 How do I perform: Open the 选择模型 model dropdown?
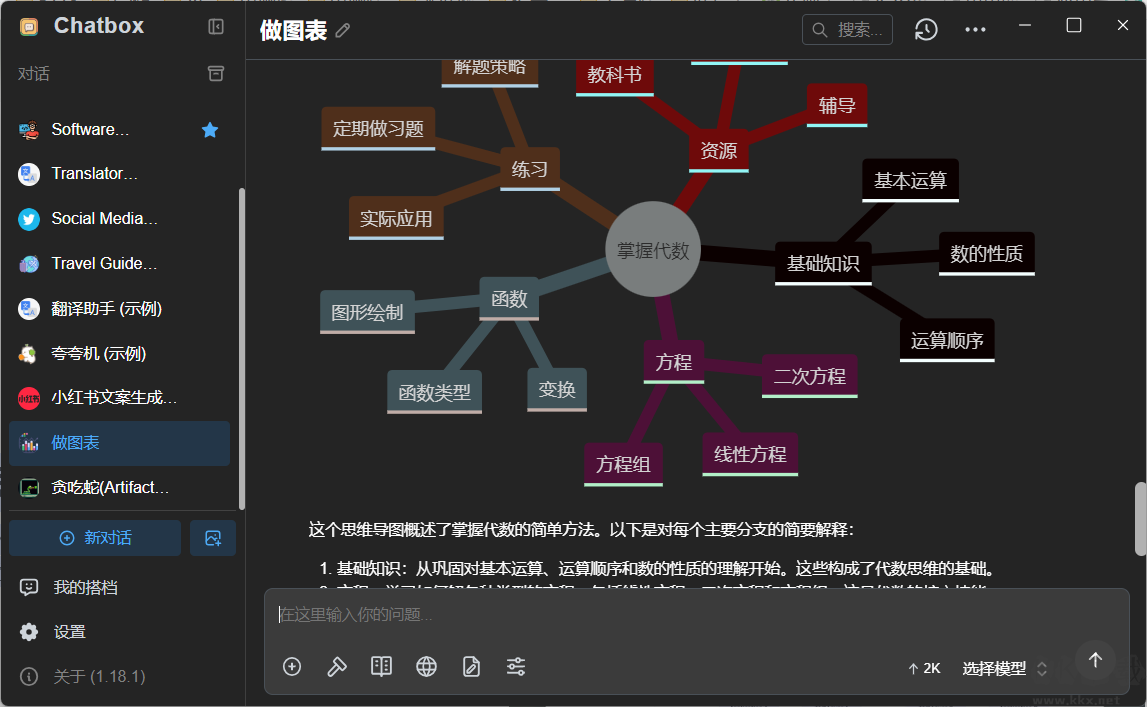coord(1004,669)
